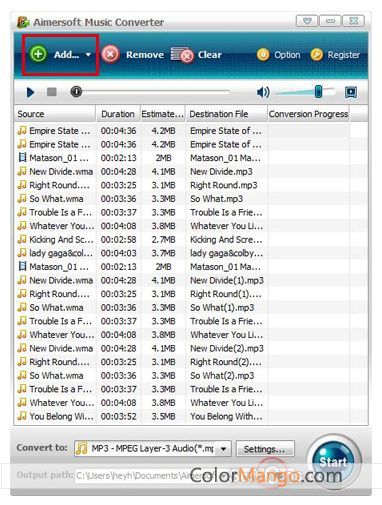Open the Add dropdown arrow

click(x=88, y=55)
